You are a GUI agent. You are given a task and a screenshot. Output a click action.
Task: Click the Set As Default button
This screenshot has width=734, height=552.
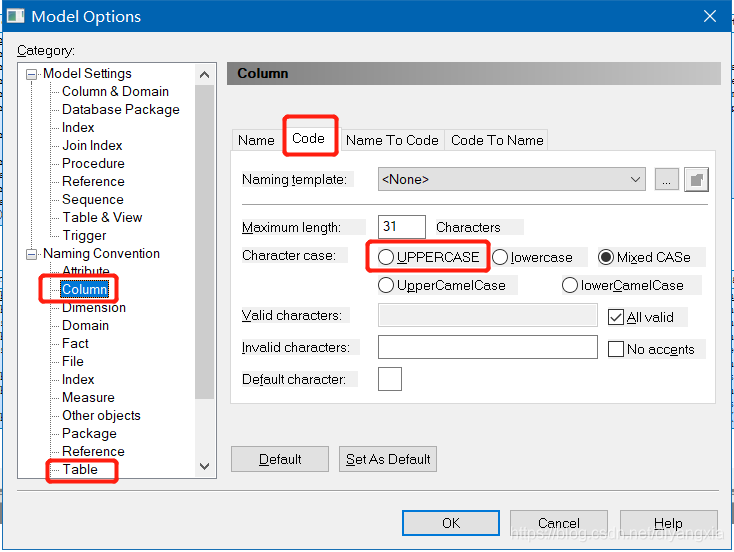coord(388,459)
